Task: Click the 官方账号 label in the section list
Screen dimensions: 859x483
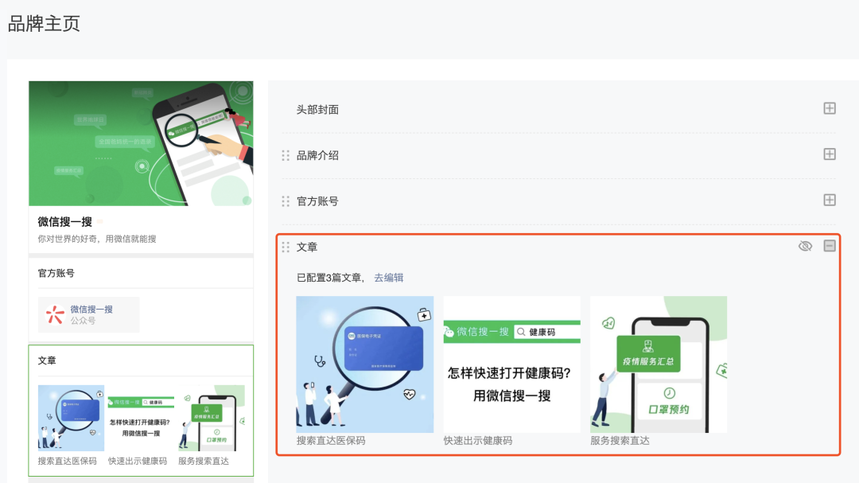Action: coord(318,202)
